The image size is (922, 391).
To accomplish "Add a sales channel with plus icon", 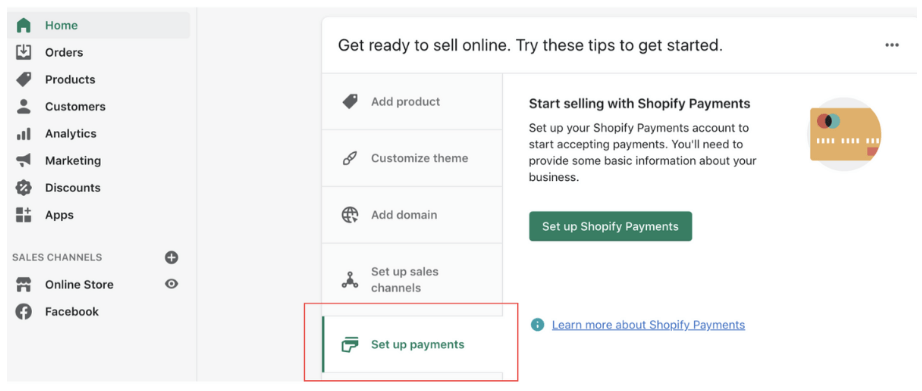I will click(x=171, y=257).
